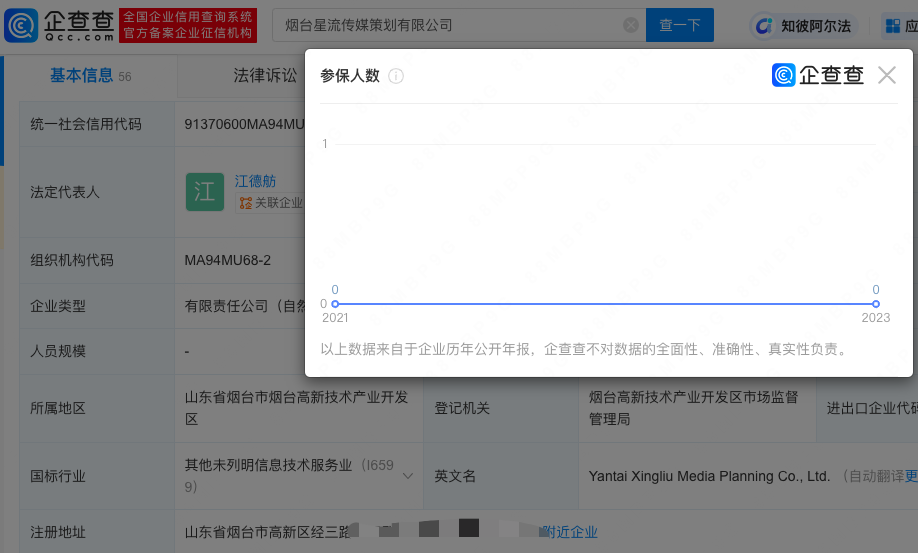Viewport: 918px width, 553px height.
Task: Open legal representative 江德舫's profile link
Action: point(255,181)
